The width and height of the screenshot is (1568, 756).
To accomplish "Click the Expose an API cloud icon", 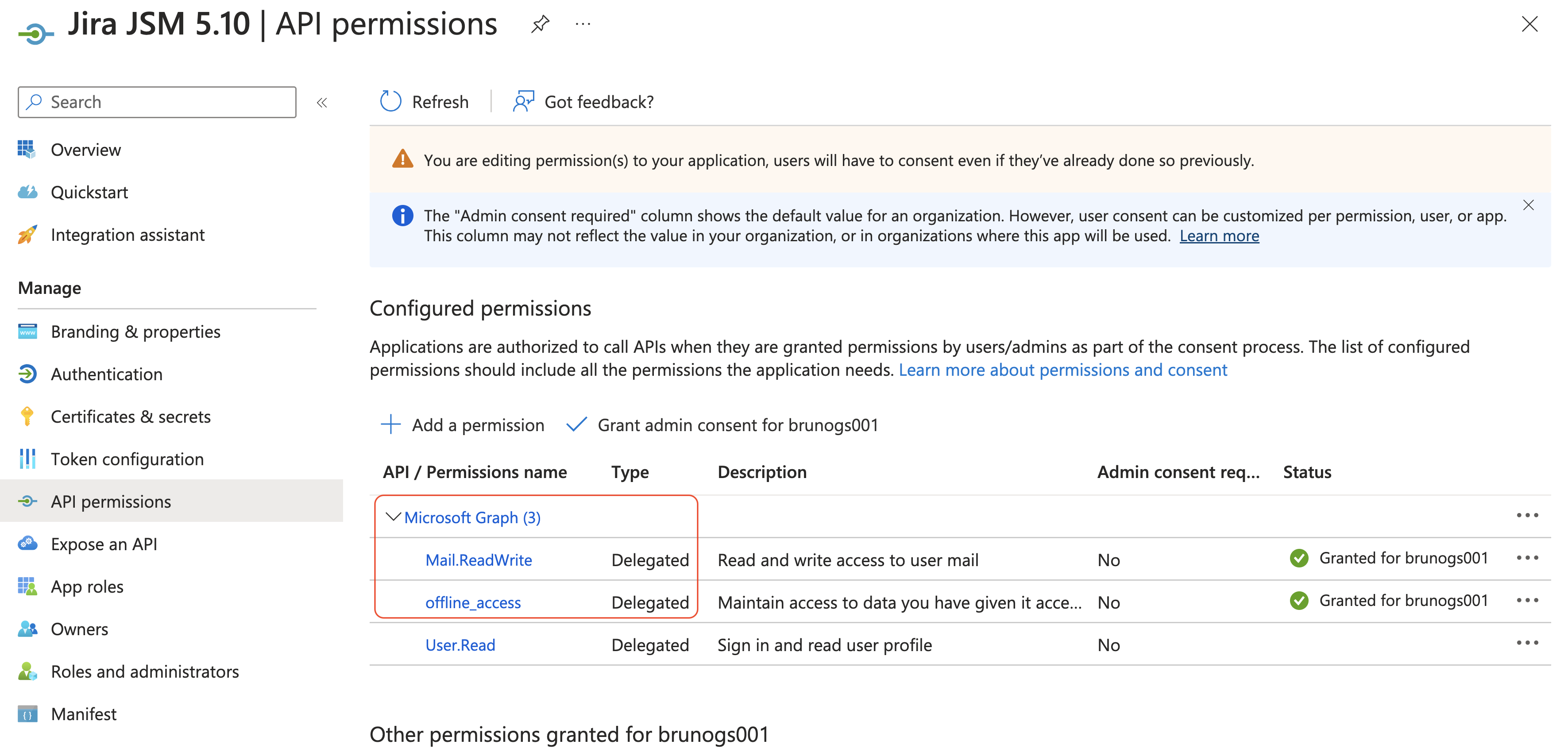I will point(27,544).
